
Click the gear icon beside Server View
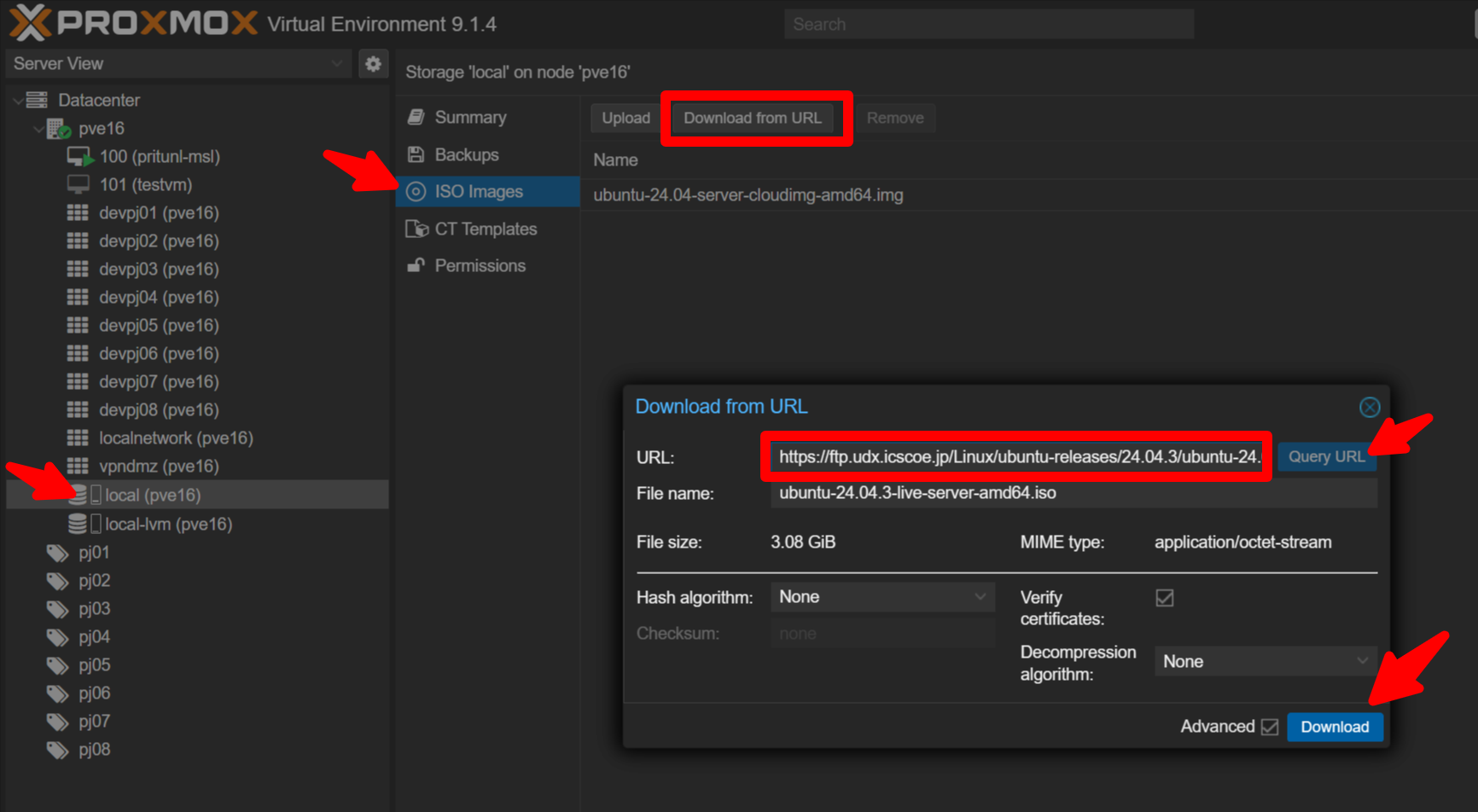[x=373, y=63]
